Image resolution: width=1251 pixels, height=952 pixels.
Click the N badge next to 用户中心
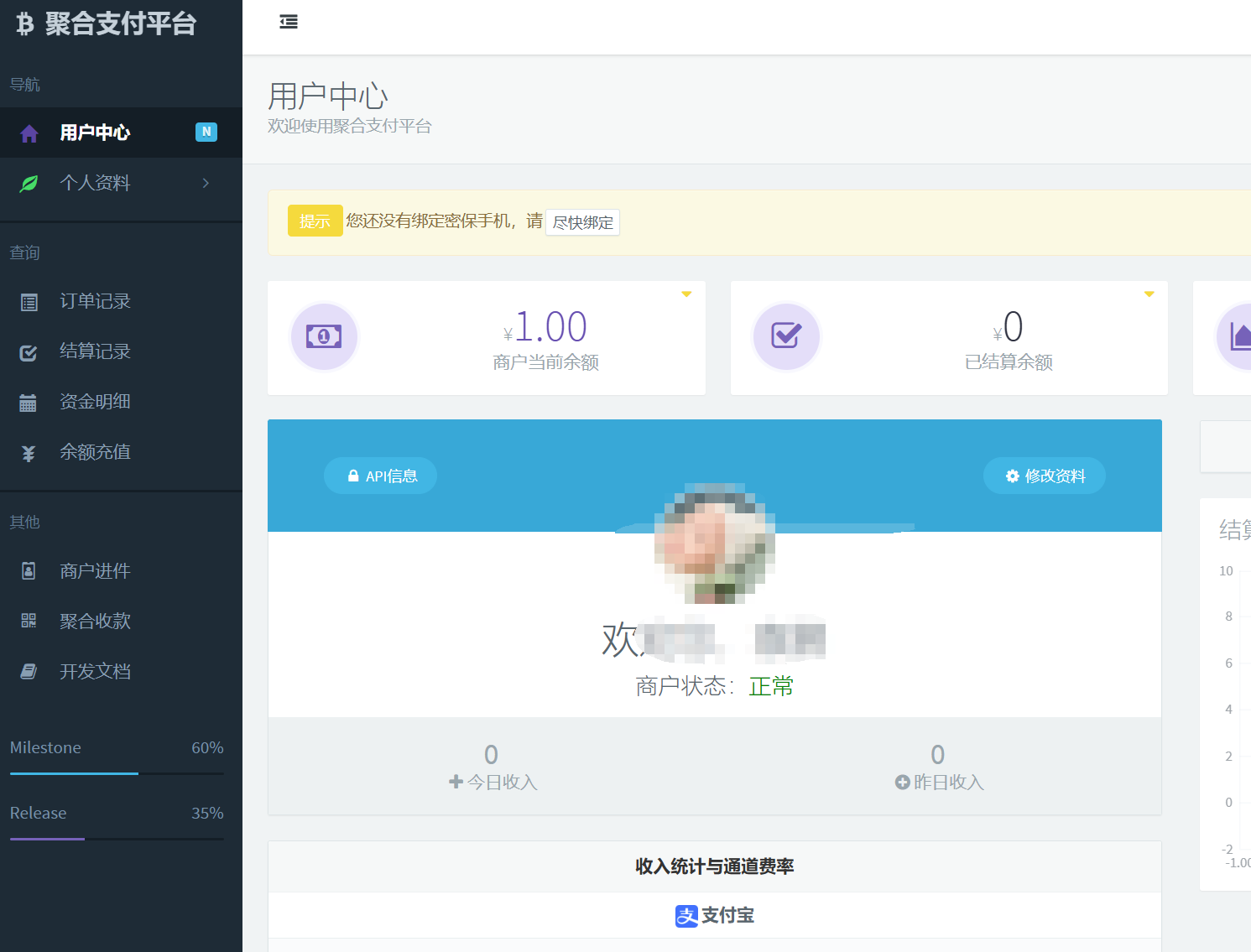[x=206, y=132]
